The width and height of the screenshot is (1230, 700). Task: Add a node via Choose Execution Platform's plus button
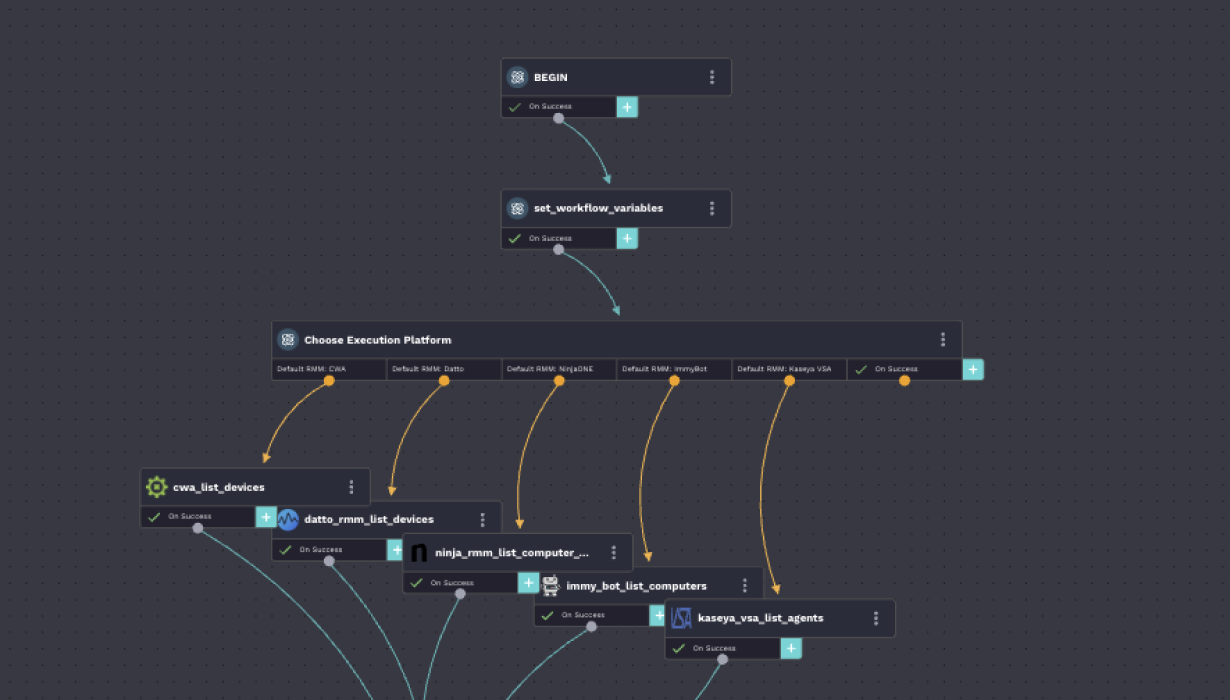coord(972,369)
